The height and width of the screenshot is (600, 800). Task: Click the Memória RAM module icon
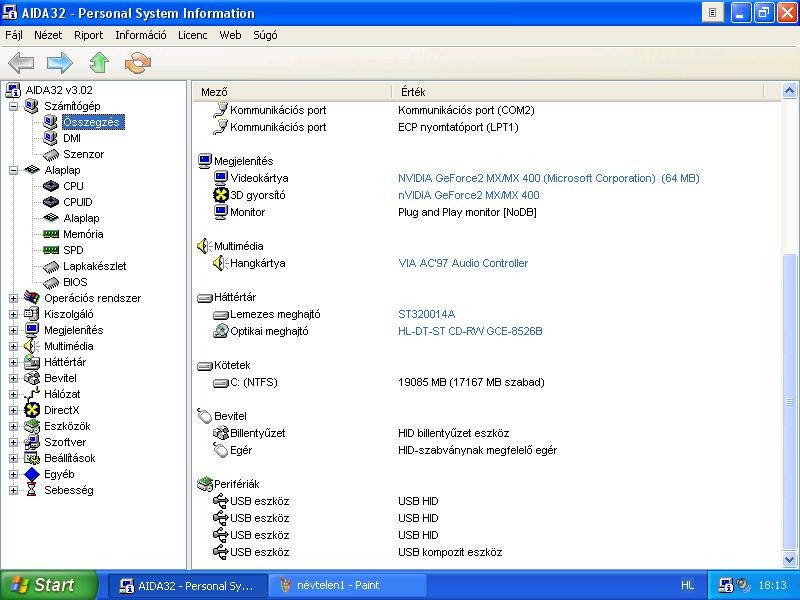coord(51,234)
